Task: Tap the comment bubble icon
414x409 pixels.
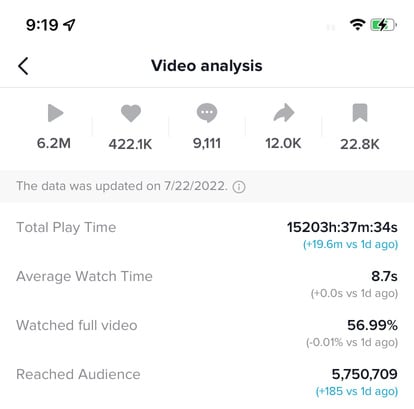Action: click(x=207, y=113)
